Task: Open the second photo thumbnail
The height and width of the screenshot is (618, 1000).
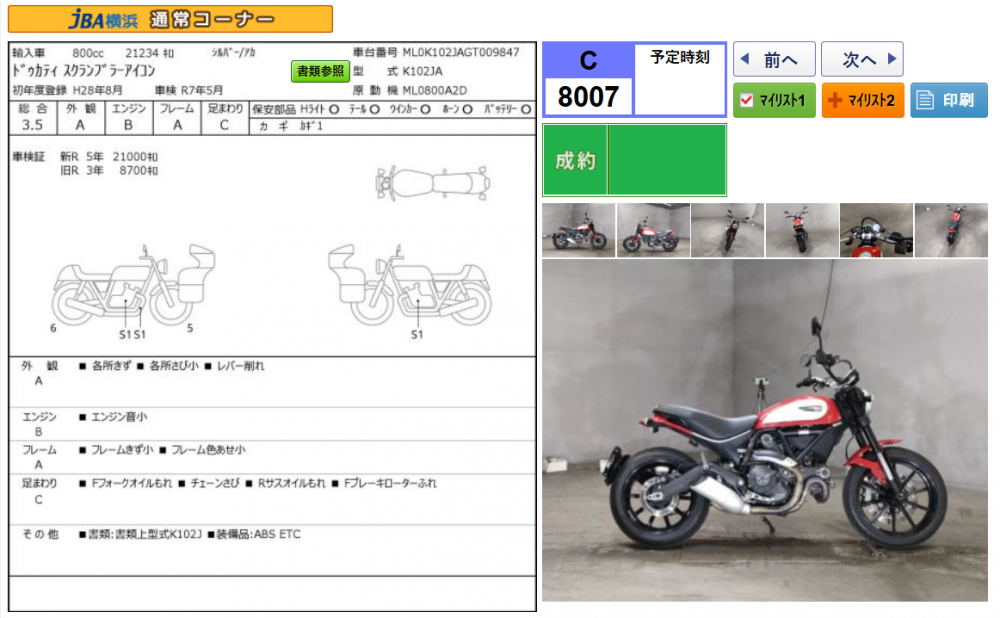Action: [653, 230]
